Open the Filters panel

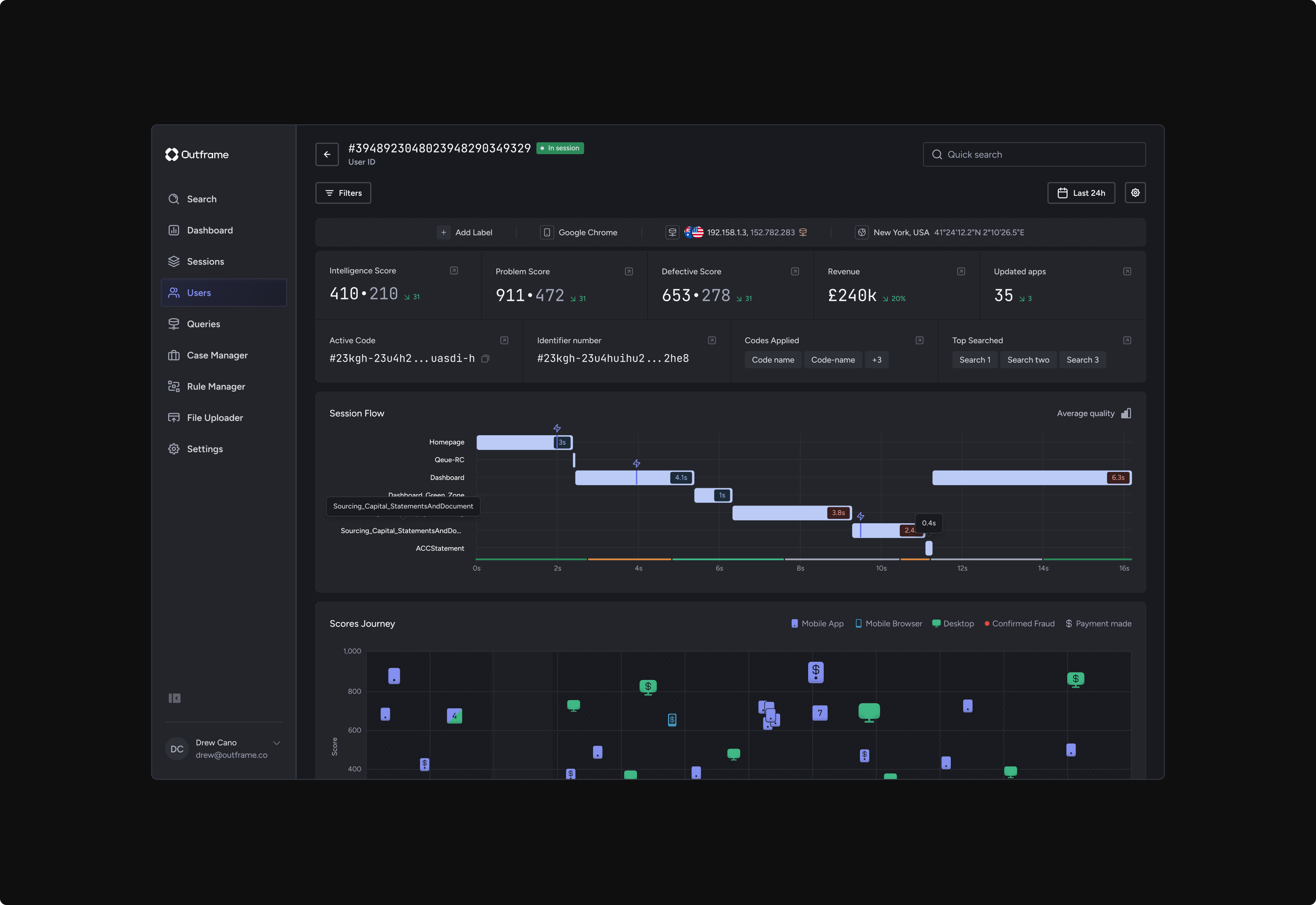click(343, 193)
